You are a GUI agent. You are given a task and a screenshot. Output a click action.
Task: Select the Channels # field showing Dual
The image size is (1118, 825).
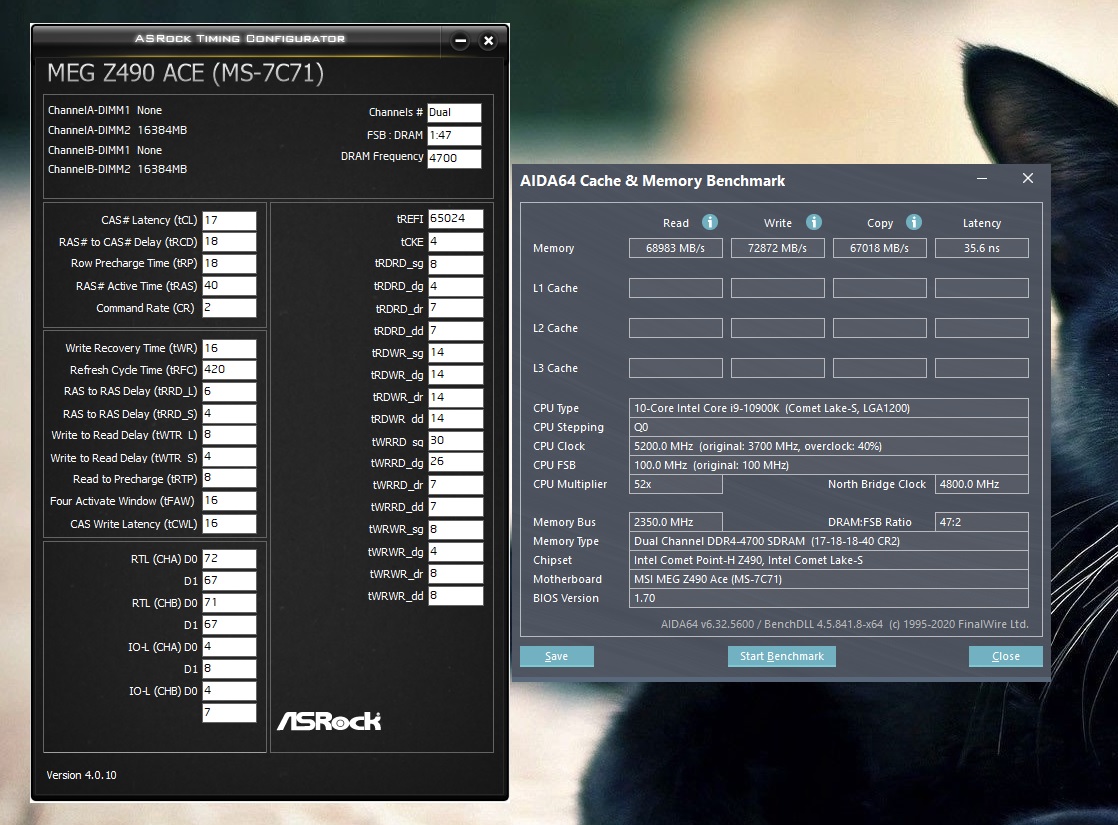(x=454, y=113)
